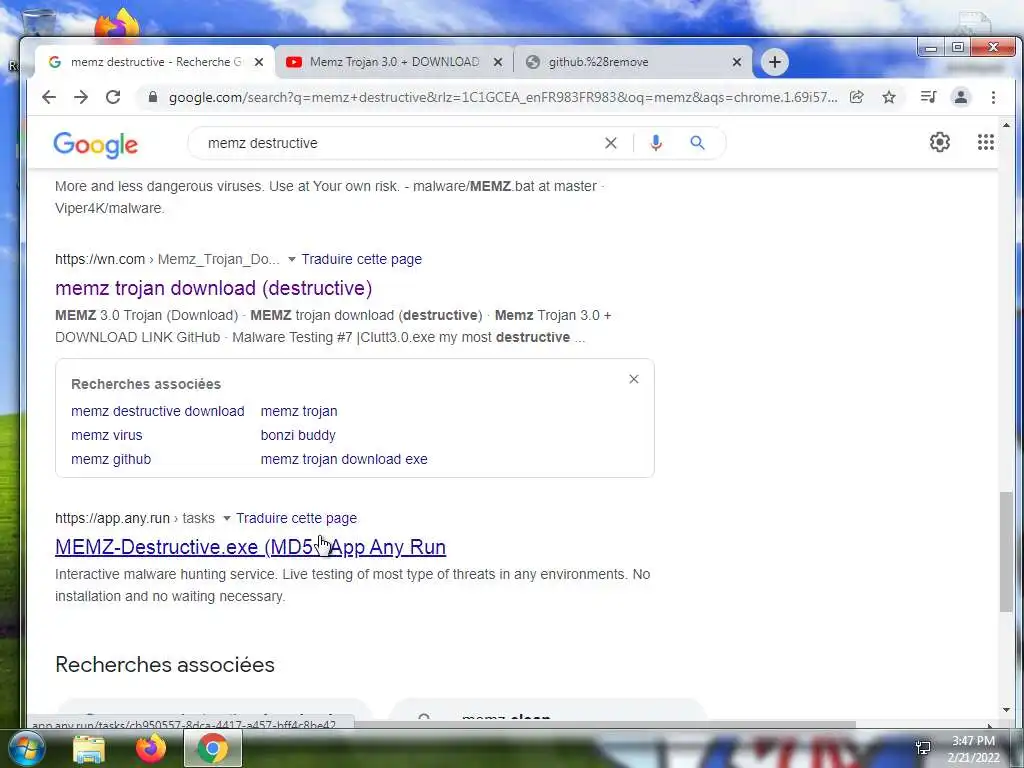Viewport: 1024px width, 768px height.
Task: Open Google search settings gear
Action: [940, 142]
